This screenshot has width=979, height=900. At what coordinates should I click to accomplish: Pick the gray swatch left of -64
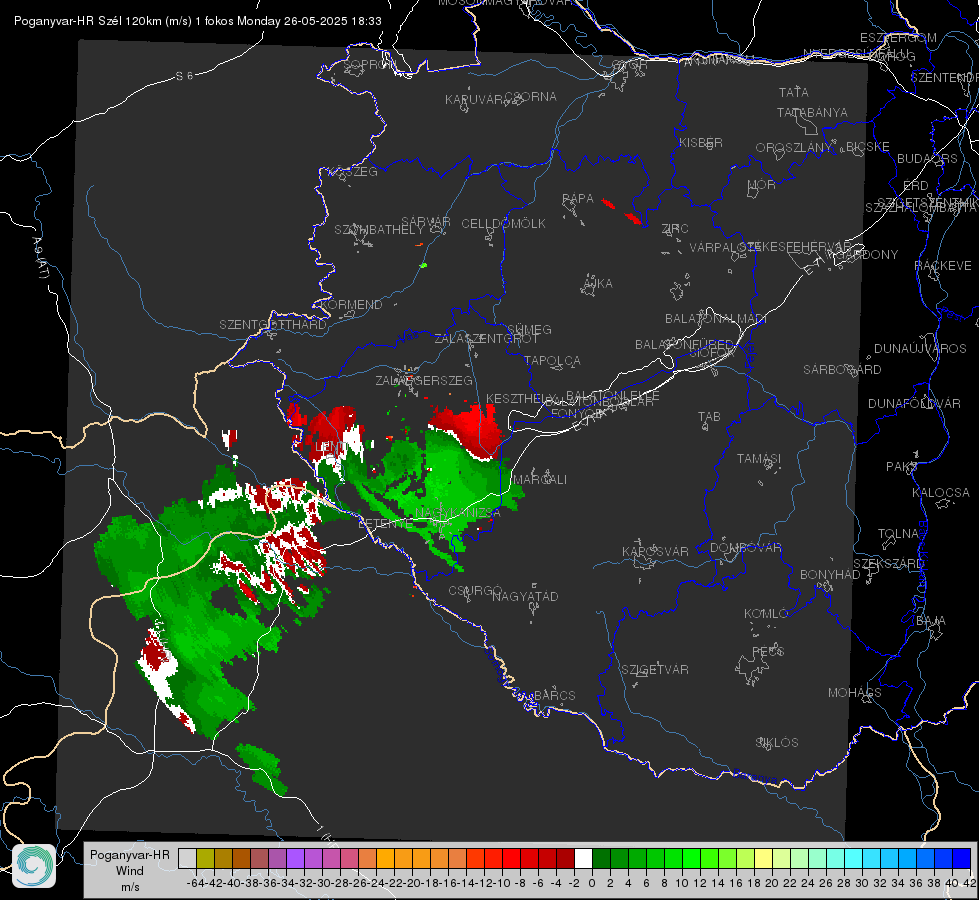[x=187, y=858]
